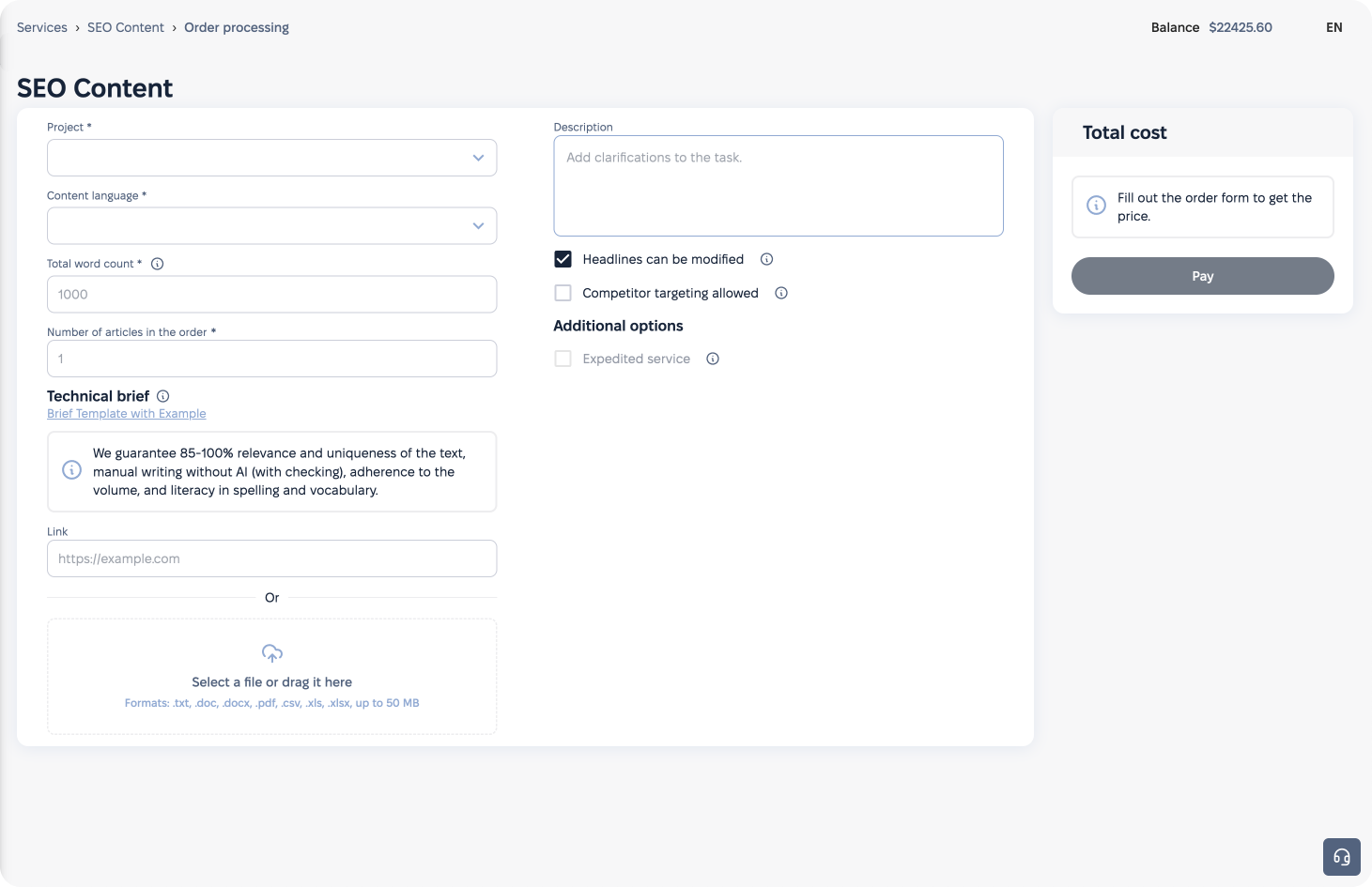This screenshot has width=1372, height=887.
Task: Open the EN language switcher
Action: pos(1333,27)
